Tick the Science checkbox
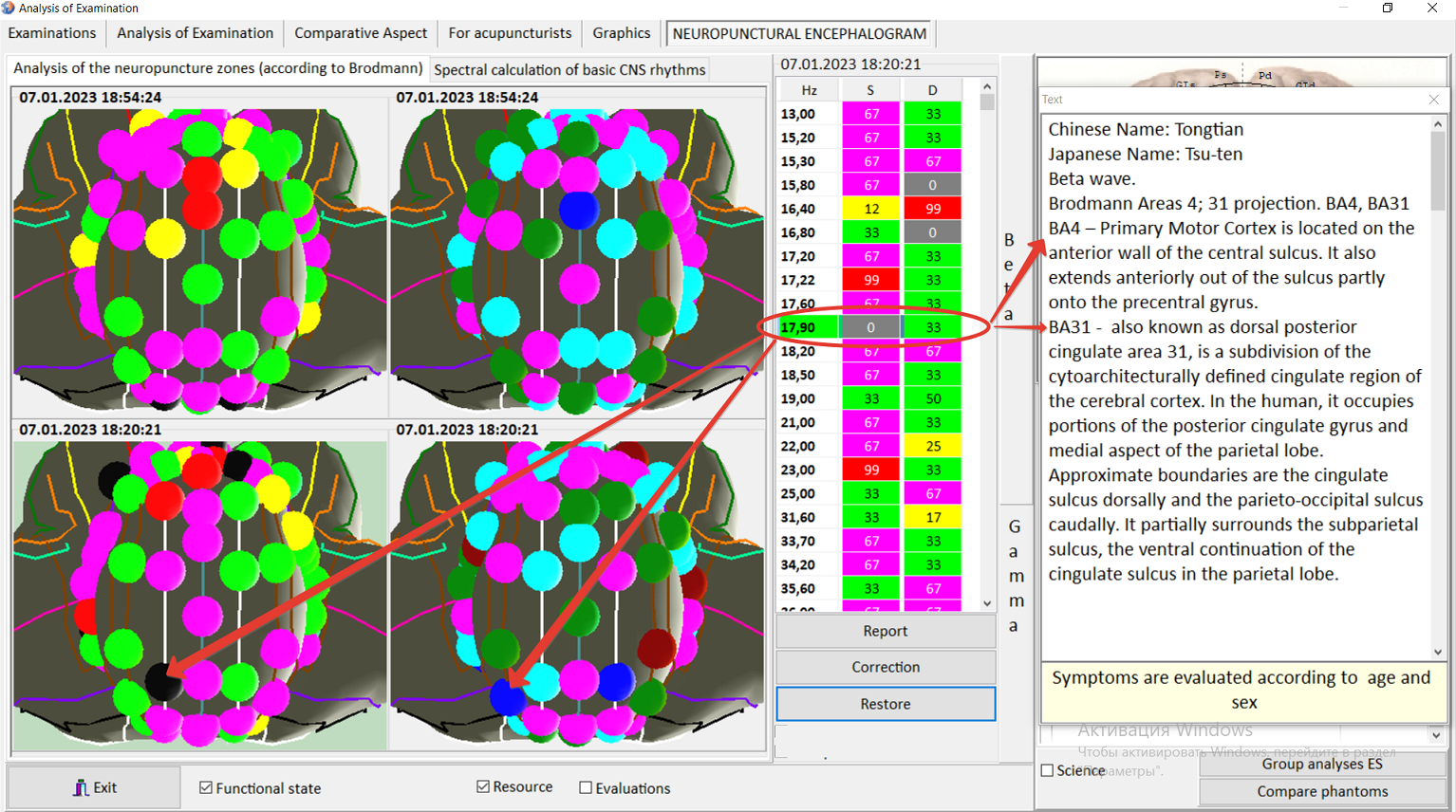 click(1047, 770)
